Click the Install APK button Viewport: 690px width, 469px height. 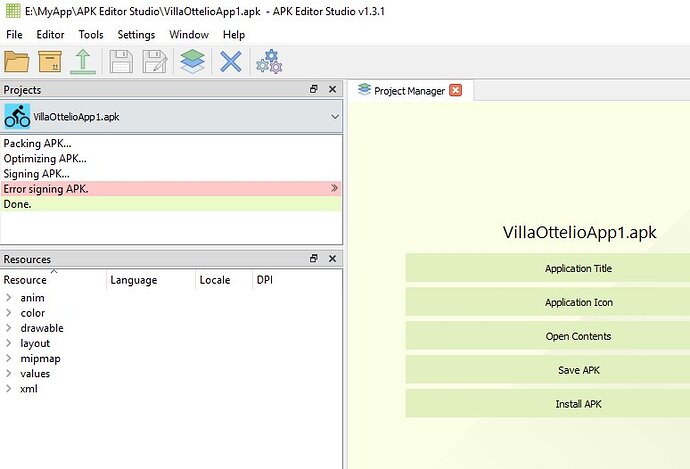coord(547,403)
